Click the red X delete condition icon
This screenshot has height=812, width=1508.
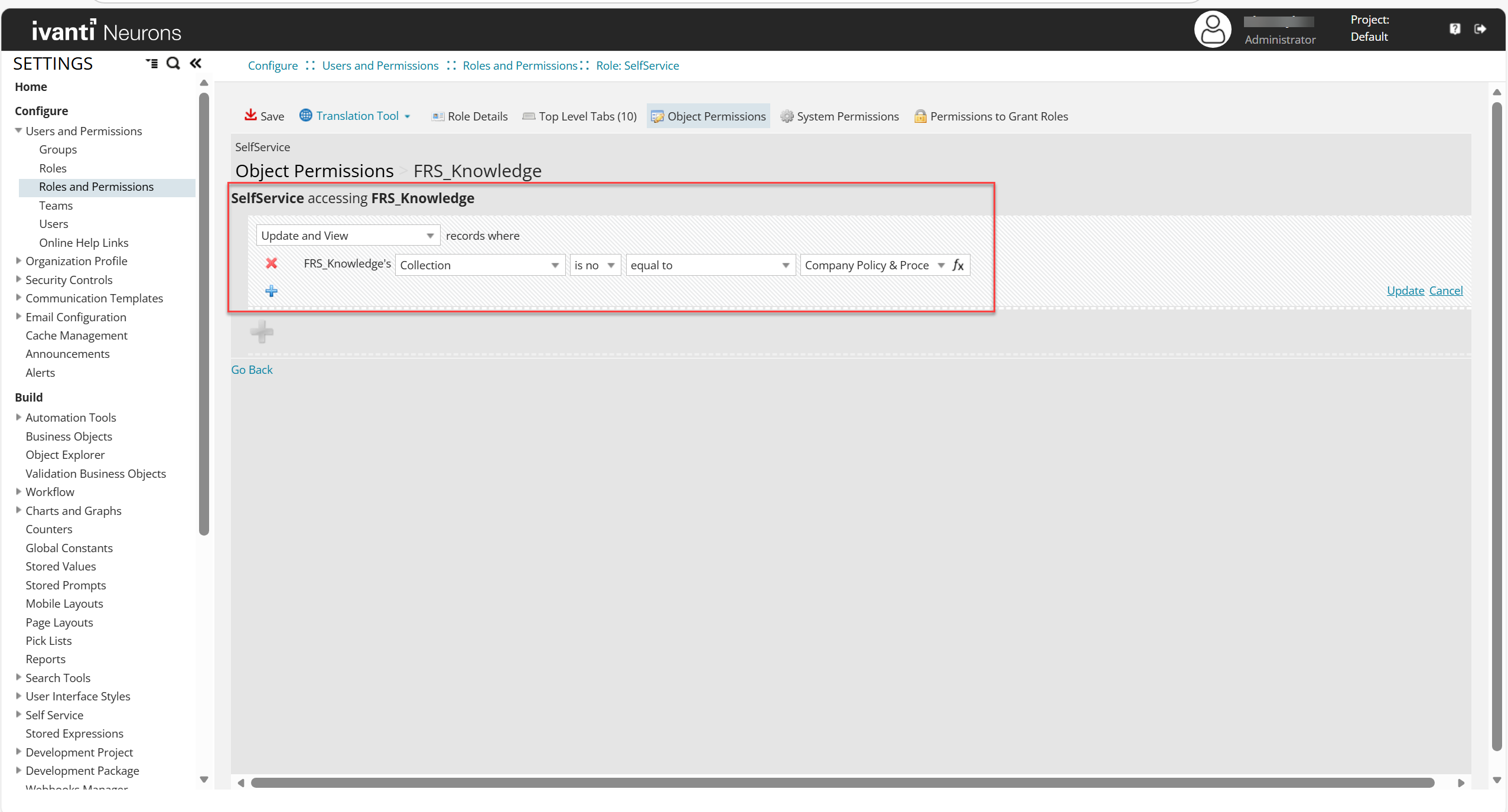[271, 263]
